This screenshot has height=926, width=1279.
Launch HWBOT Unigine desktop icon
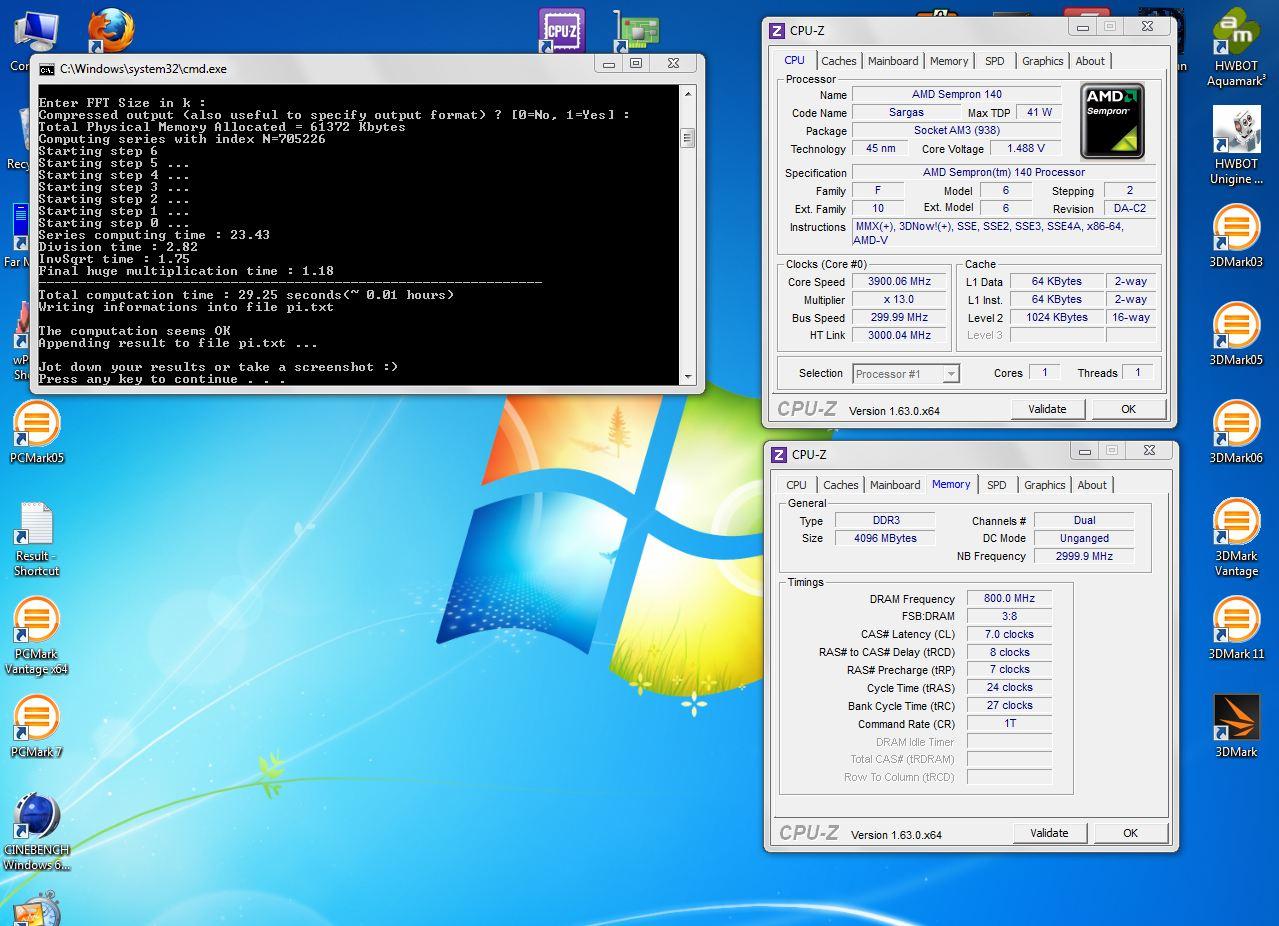coord(1236,145)
